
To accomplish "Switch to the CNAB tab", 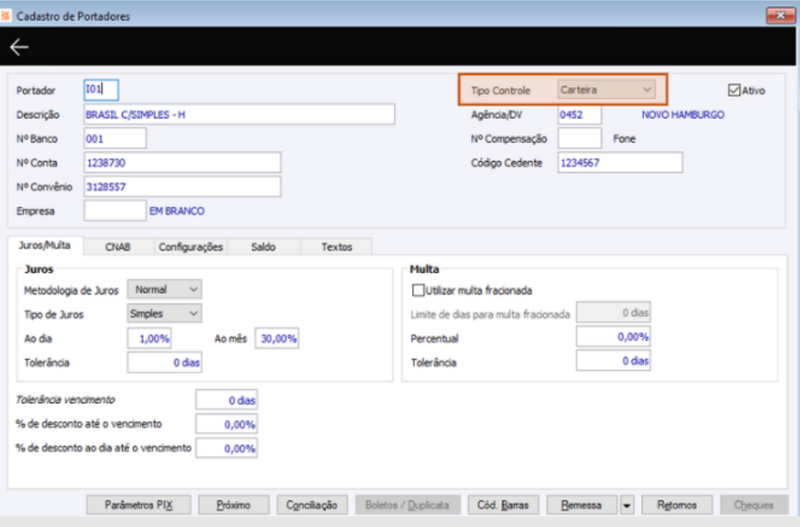I will [x=118, y=247].
